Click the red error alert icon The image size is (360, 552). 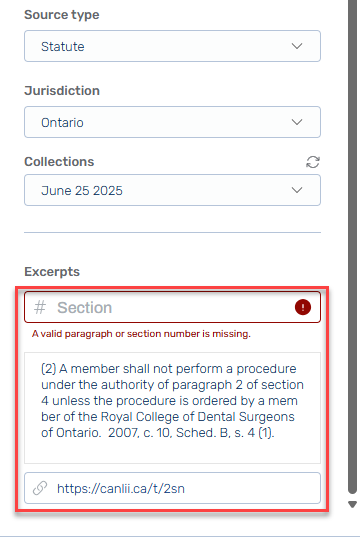pos(303,307)
